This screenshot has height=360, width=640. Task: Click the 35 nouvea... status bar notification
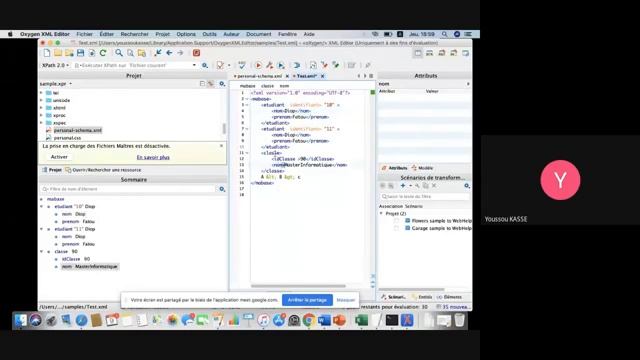(453, 307)
